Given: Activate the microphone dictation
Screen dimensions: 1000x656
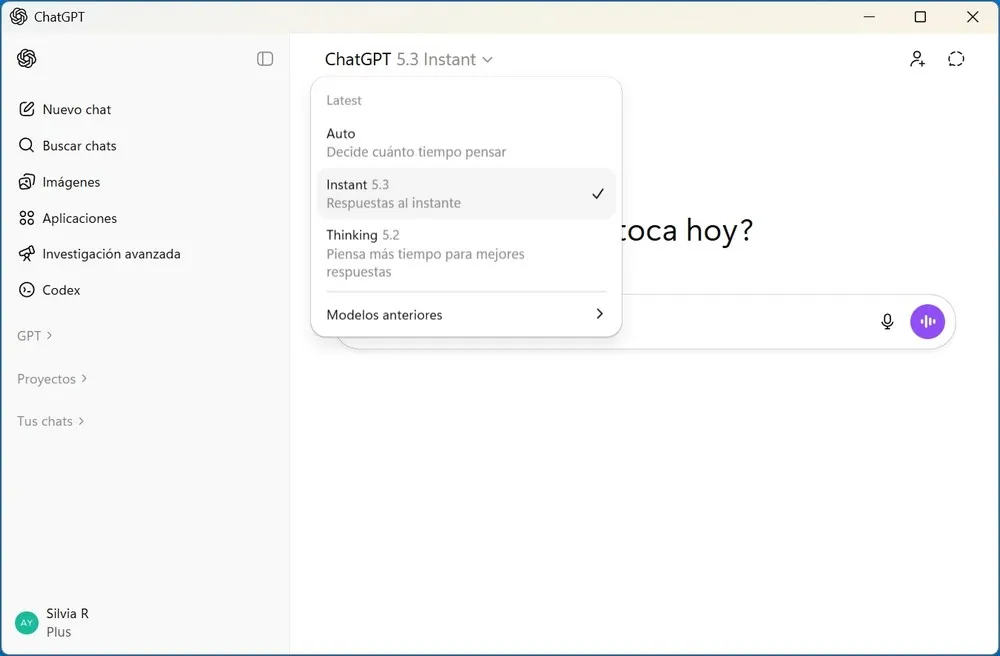Looking at the screenshot, I should [x=887, y=321].
